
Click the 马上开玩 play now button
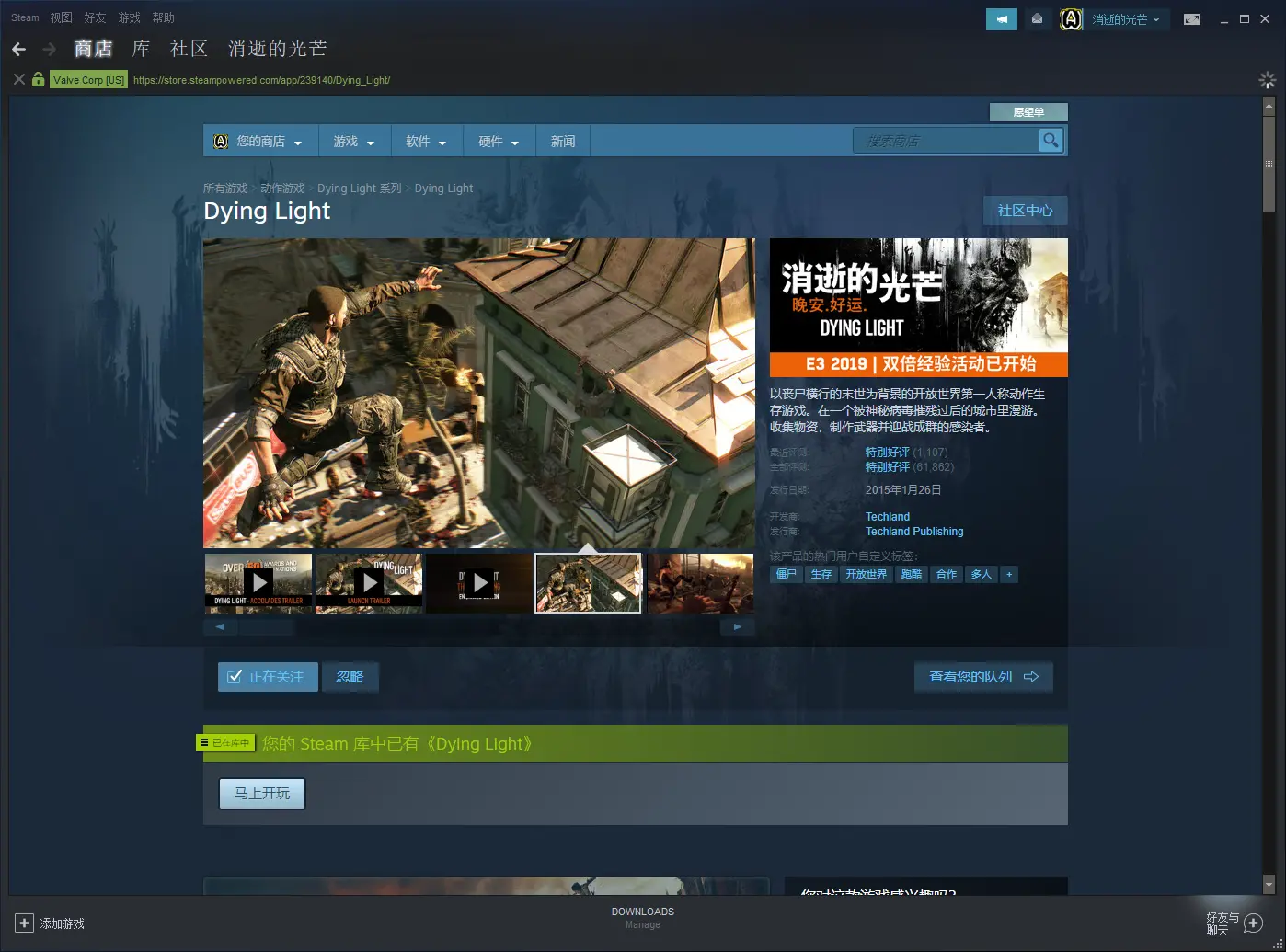coord(262,794)
